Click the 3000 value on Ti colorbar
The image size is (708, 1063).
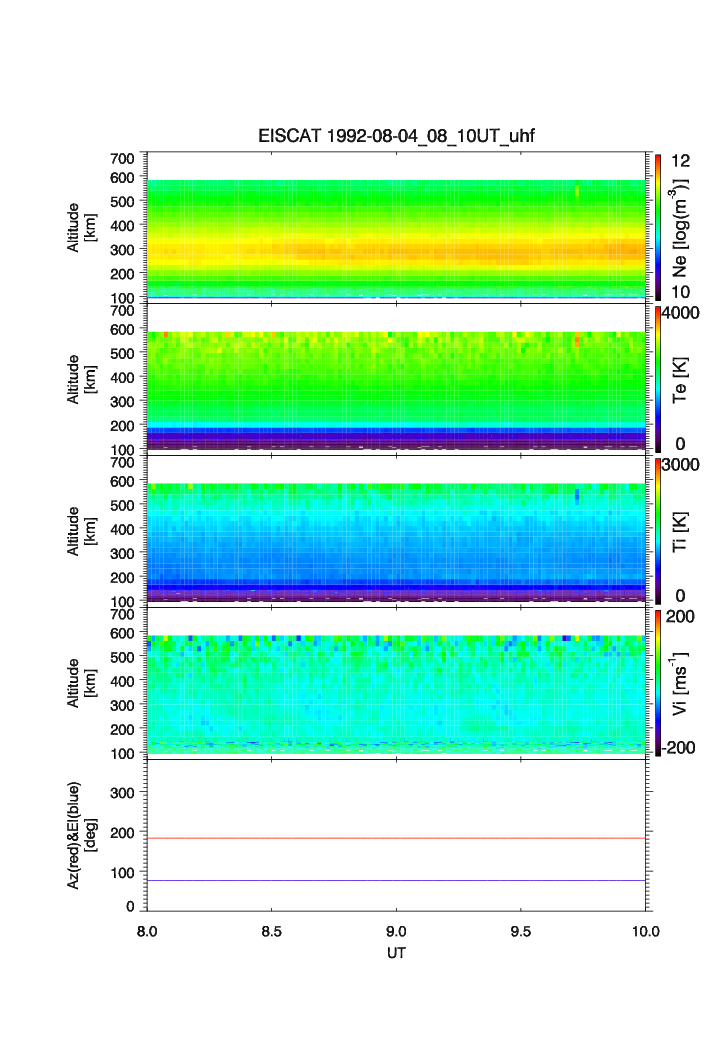[681, 464]
